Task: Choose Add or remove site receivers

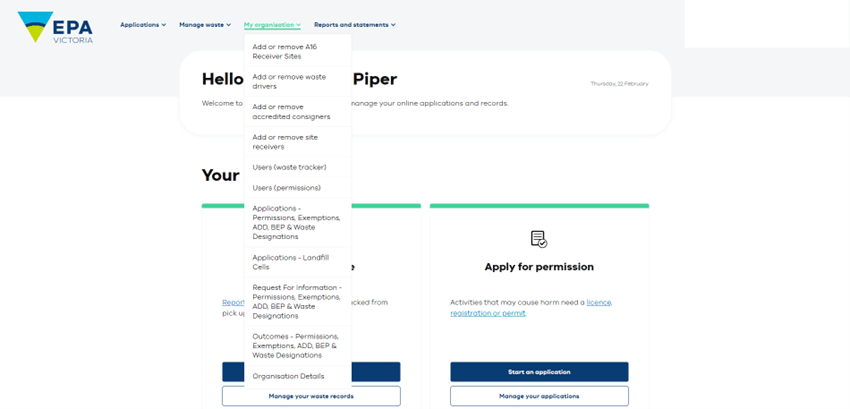Action: tap(298, 142)
